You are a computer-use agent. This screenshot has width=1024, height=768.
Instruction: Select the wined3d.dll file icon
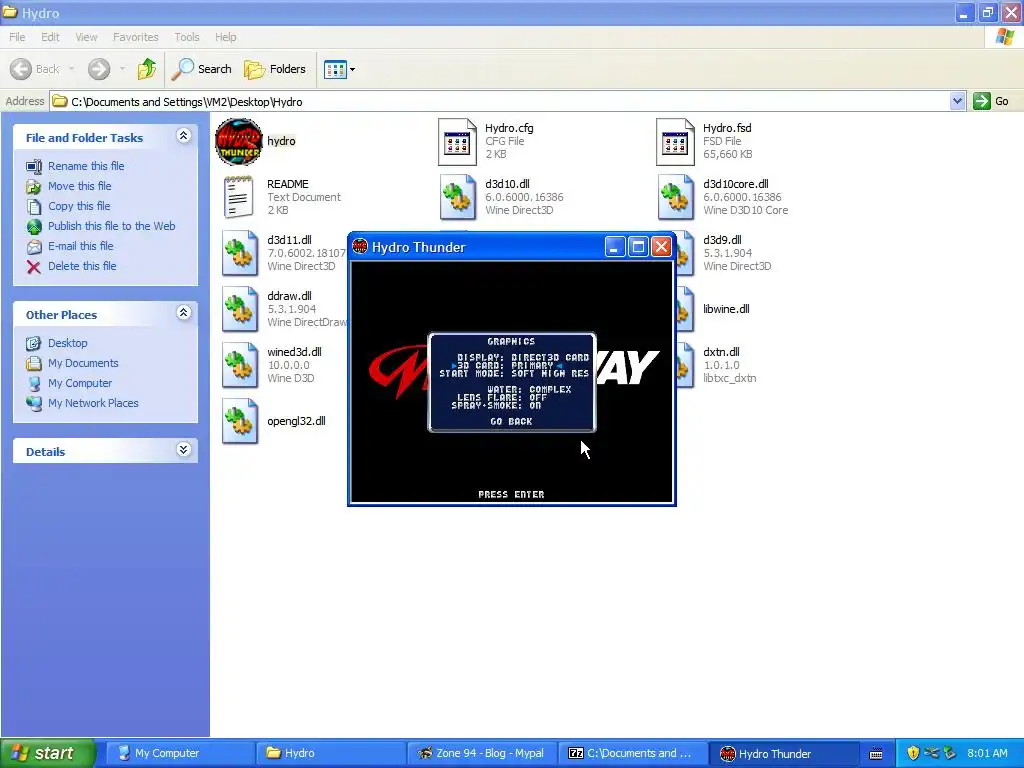click(240, 366)
